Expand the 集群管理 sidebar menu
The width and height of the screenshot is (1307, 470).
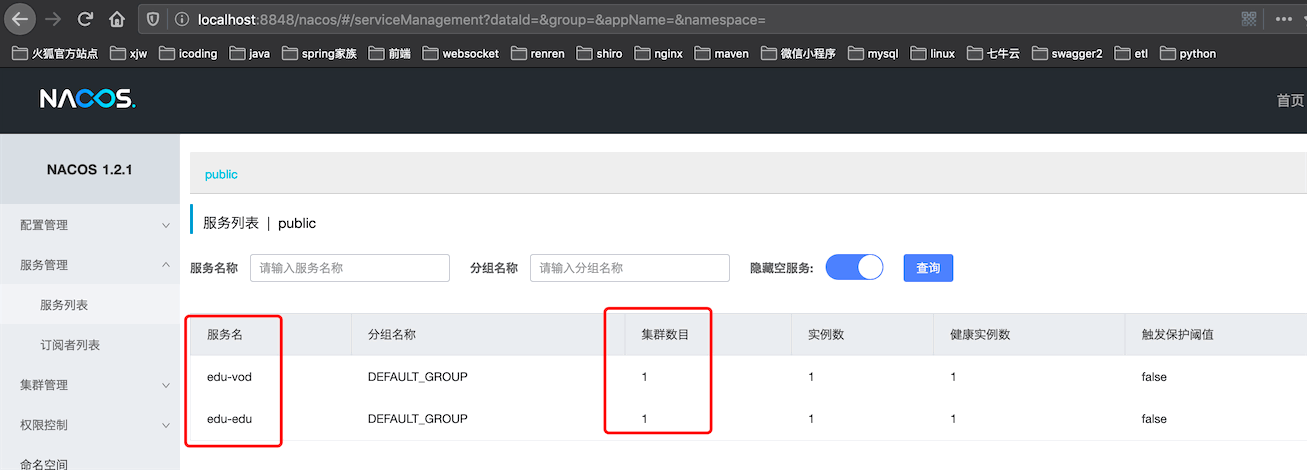coord(90,385)
